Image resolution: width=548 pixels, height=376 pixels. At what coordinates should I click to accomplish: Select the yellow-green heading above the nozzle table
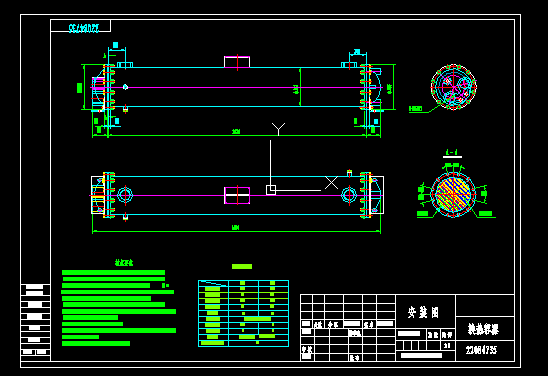(242, 267)
